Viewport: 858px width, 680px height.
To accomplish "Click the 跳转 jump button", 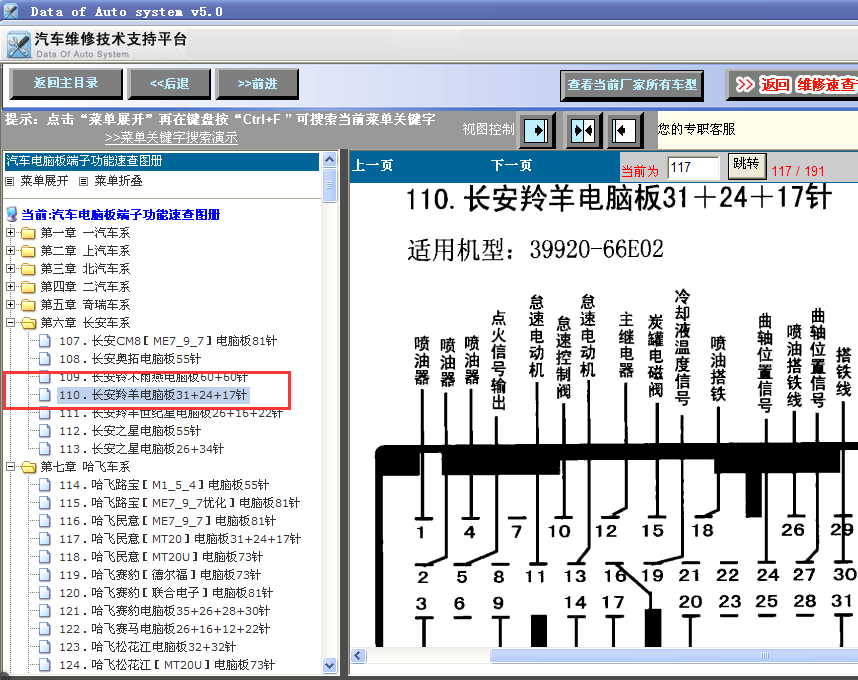I will coord(746,165).
